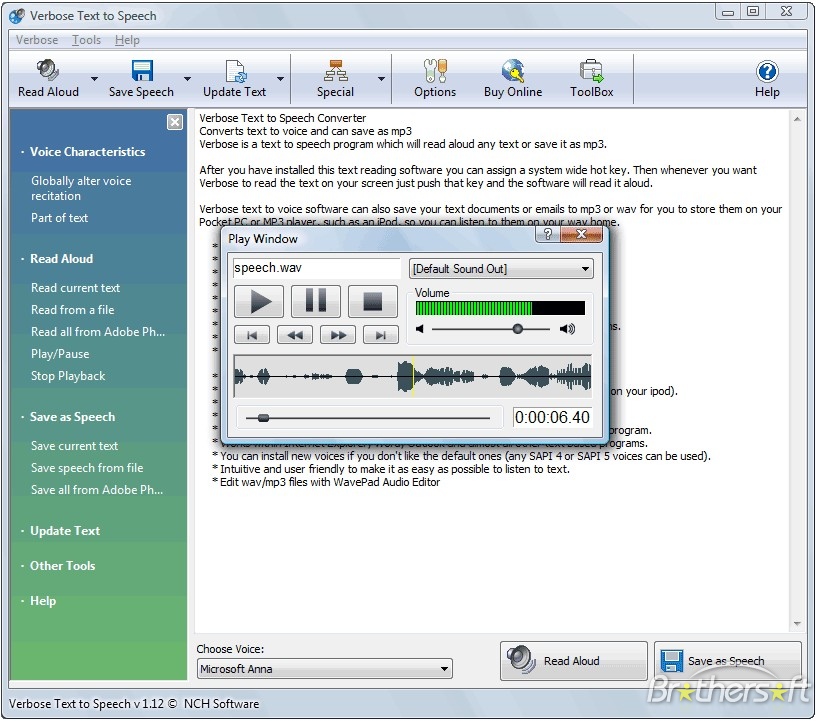Expand the Update Text sidebar section
816x721 pixels.
click(65, 531)
